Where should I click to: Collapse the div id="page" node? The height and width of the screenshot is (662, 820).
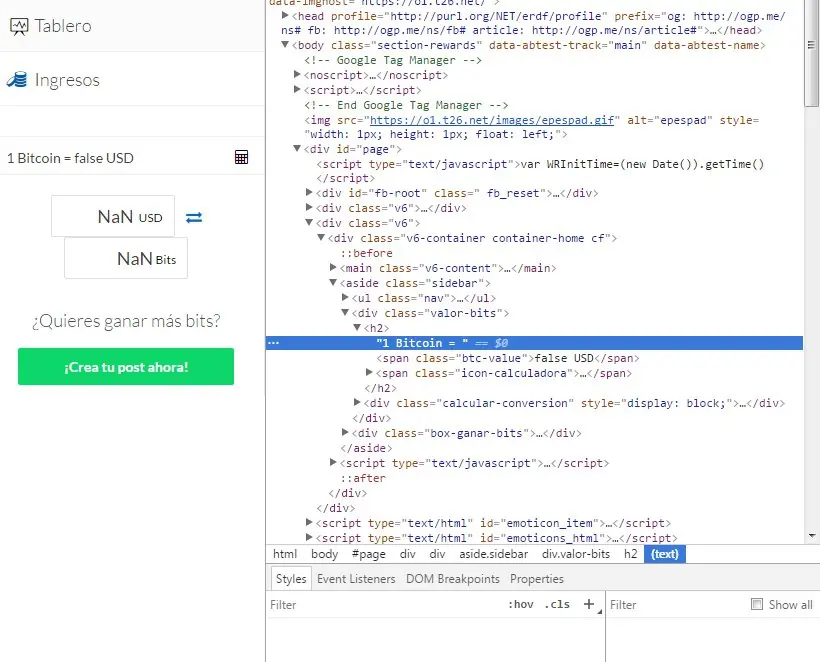[297, 149]
